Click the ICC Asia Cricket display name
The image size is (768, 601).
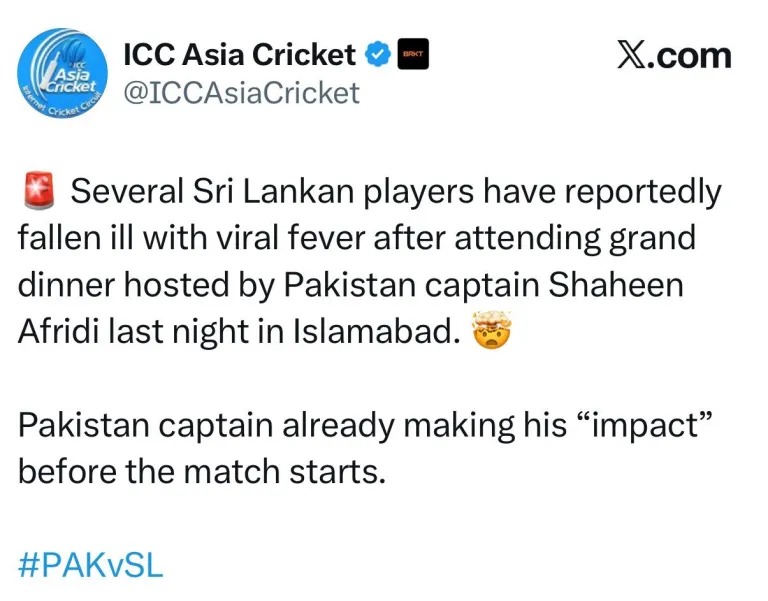tap(238, 54)
